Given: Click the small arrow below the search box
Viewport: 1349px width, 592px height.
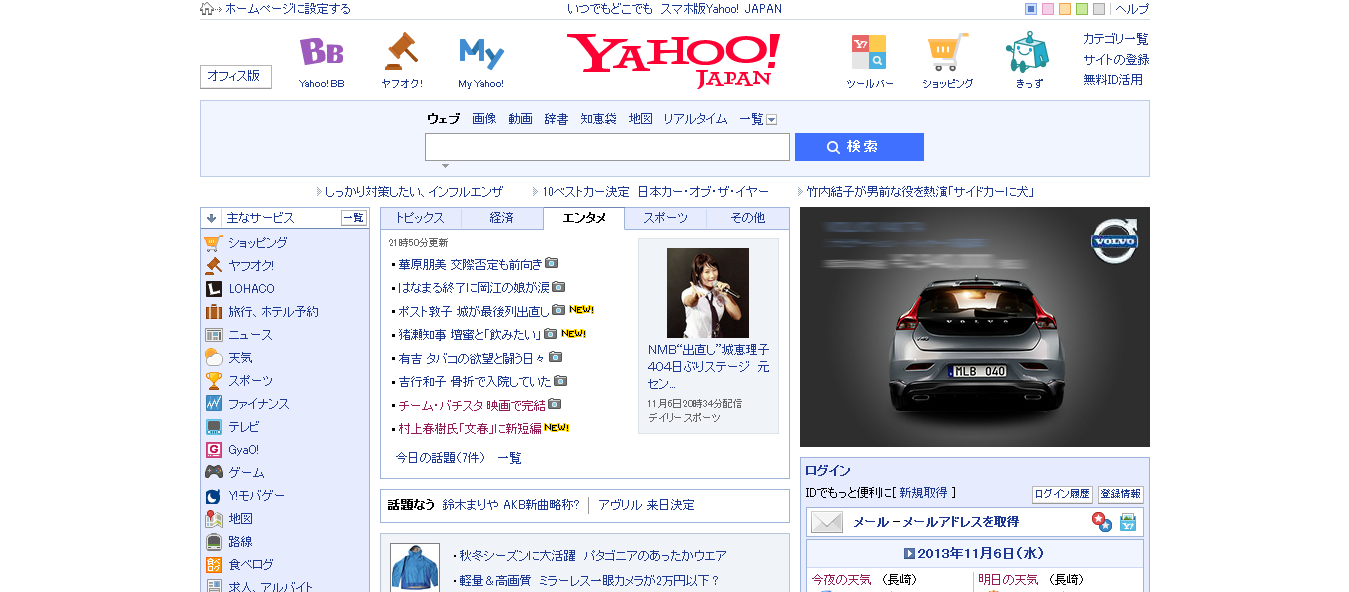Looking at the screenshot, I should 445,165.
